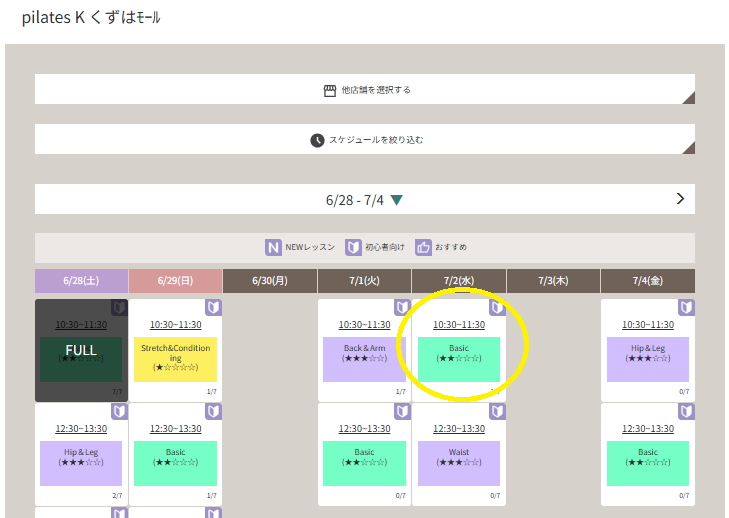Click beginner badge on 6/29 10:30 Stretch&Conditioning card
729x518 pixels.
coord(213,308)
